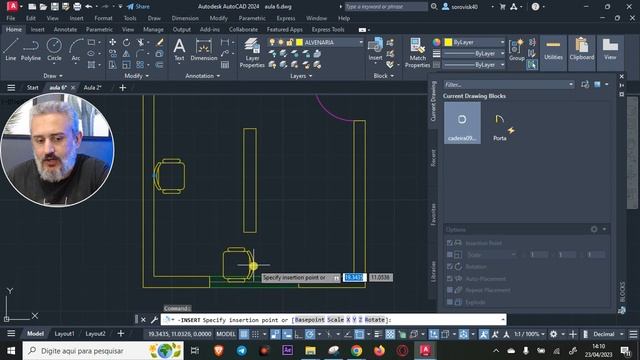This screenshot has height=360, width=640.
Task: Open status bar customization menu icon
Action: pyautogui.click(x=633, y=334)
